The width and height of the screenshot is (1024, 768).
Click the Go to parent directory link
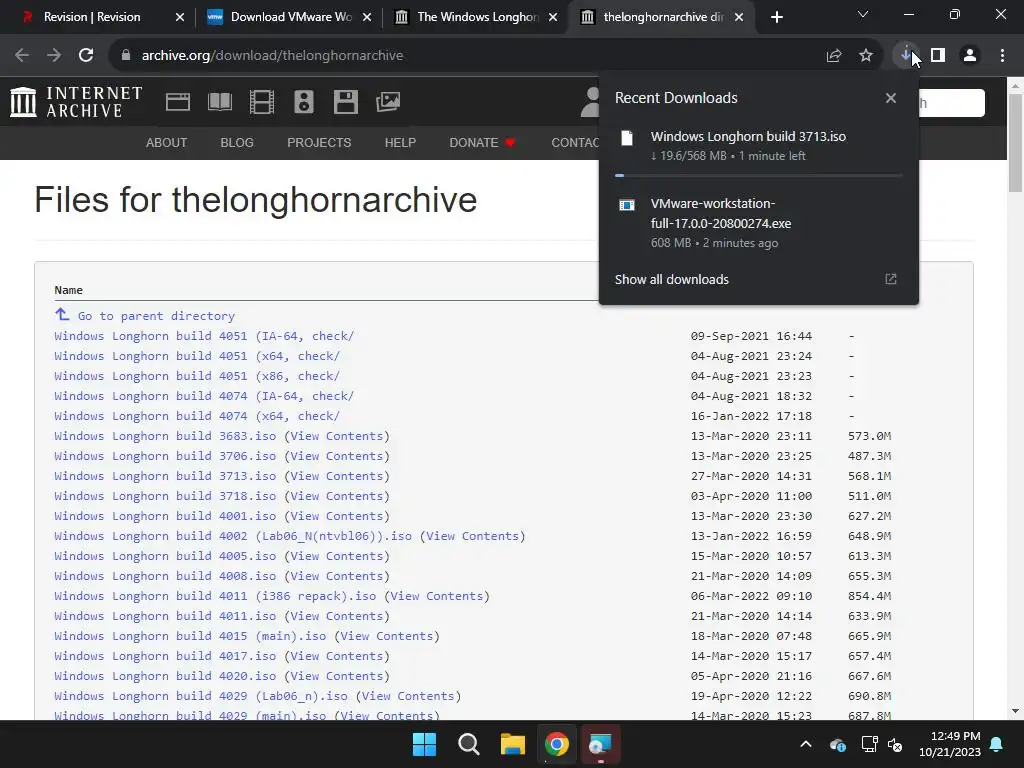(156, 316)
